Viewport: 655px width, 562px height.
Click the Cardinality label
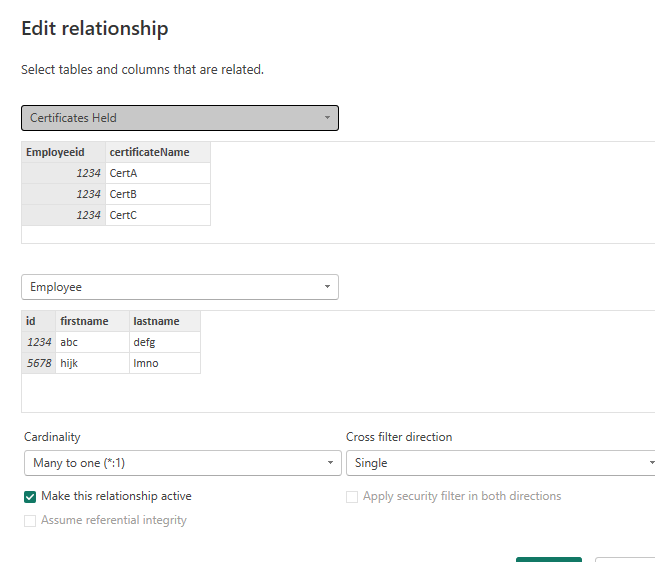pos(52,437)
